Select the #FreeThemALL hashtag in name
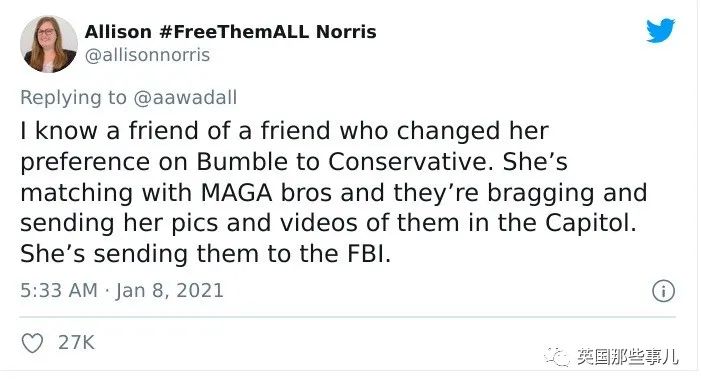Screen dimensions: 701x387 click(234, 32)
